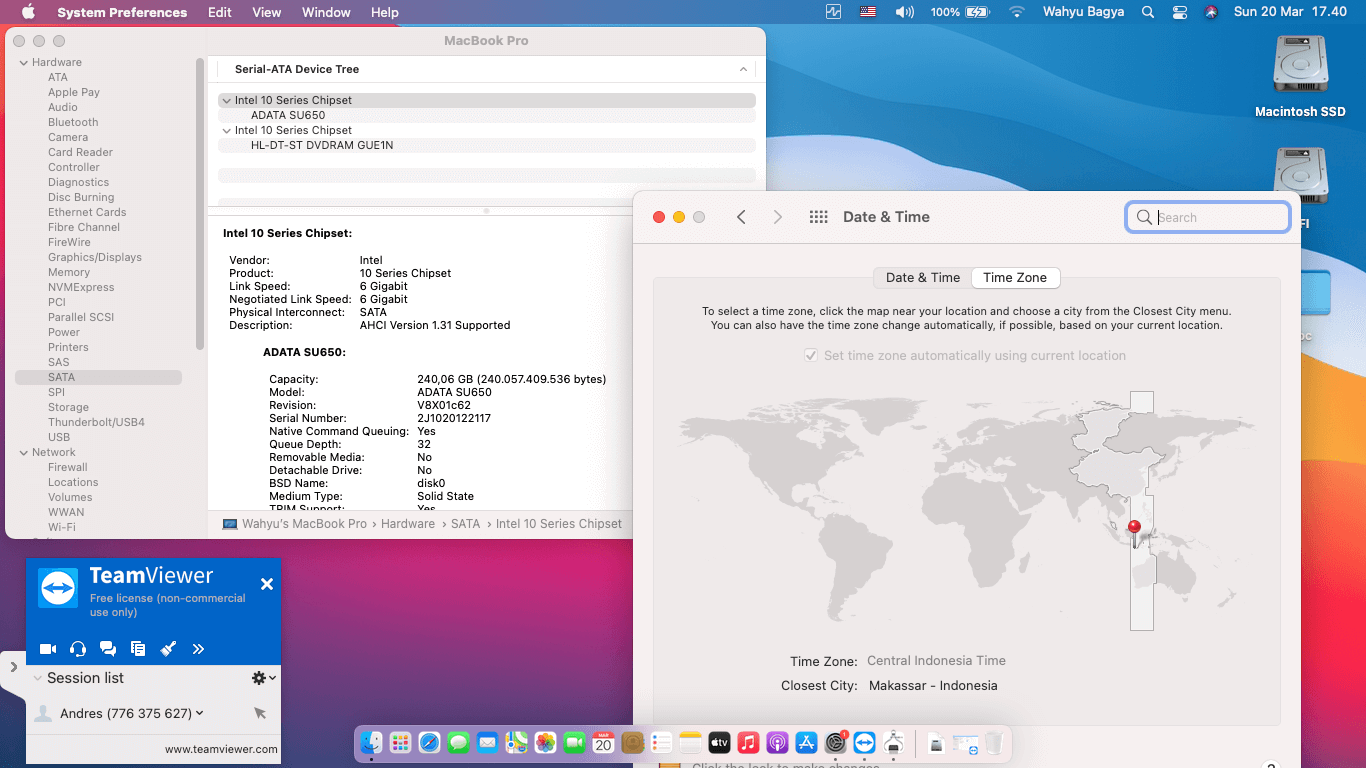Open Photos from the Dock
The width and height of the screenshot is (1366, 768).
[x=546, y=743]
